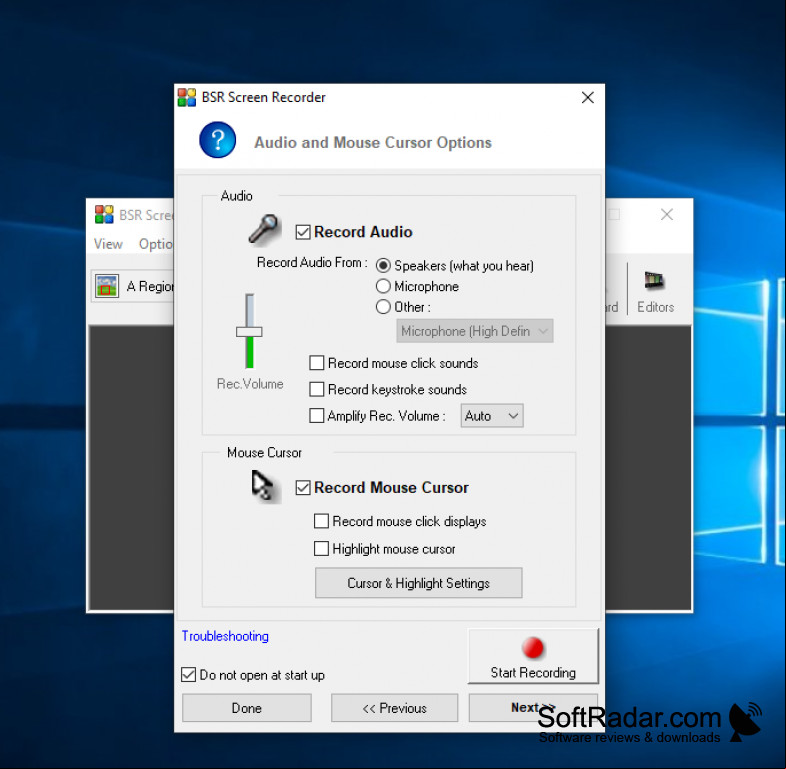Open the Troubleshooting link
The height and width of the screenshot is (769, 786).
click(x=225, y=636)
